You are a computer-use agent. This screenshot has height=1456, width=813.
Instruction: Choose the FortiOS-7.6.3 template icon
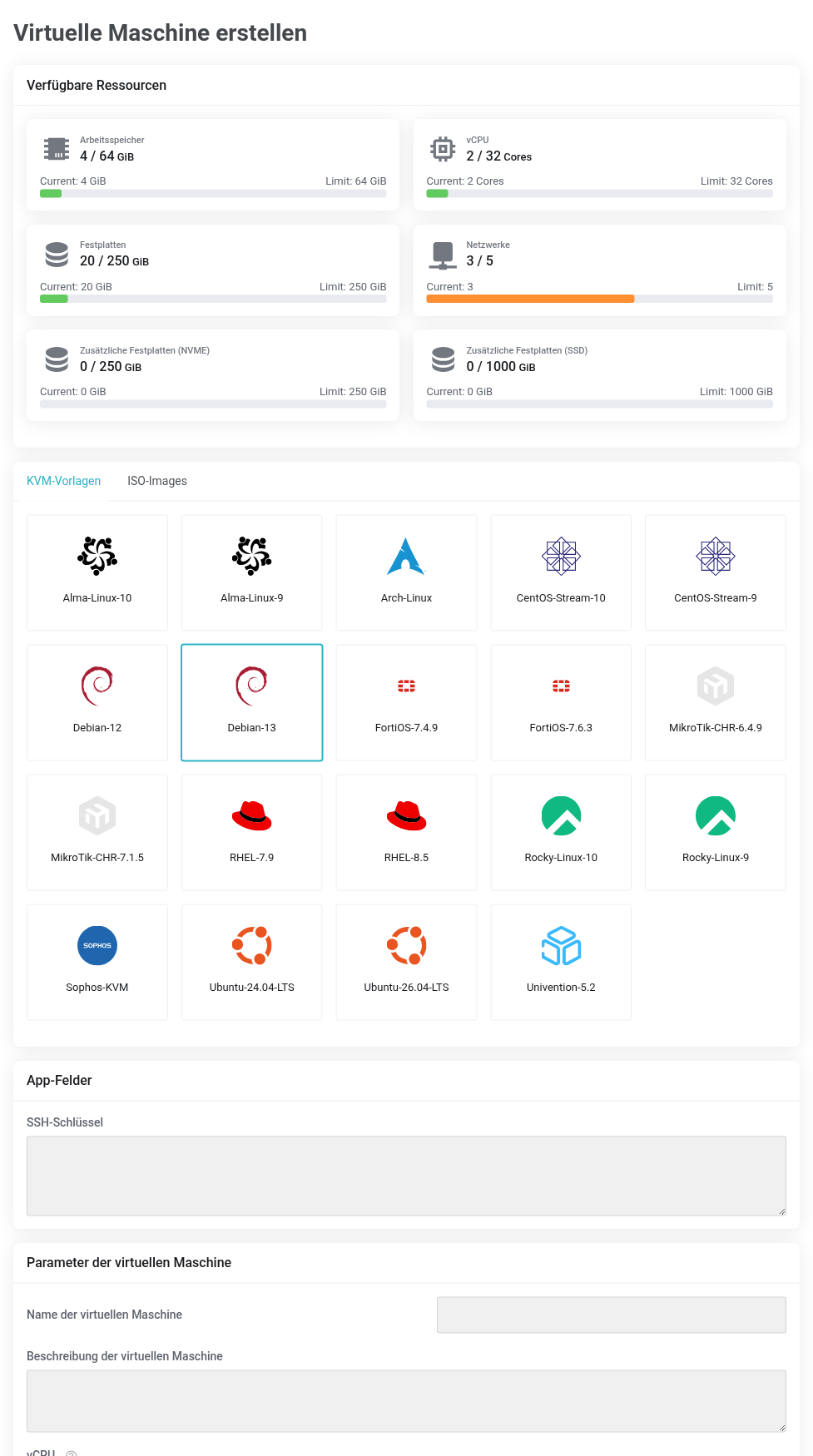[561, 686]
